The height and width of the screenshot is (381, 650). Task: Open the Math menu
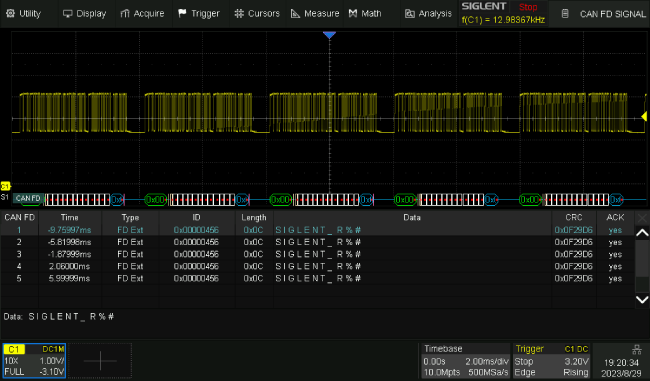[x=365, y=14]
